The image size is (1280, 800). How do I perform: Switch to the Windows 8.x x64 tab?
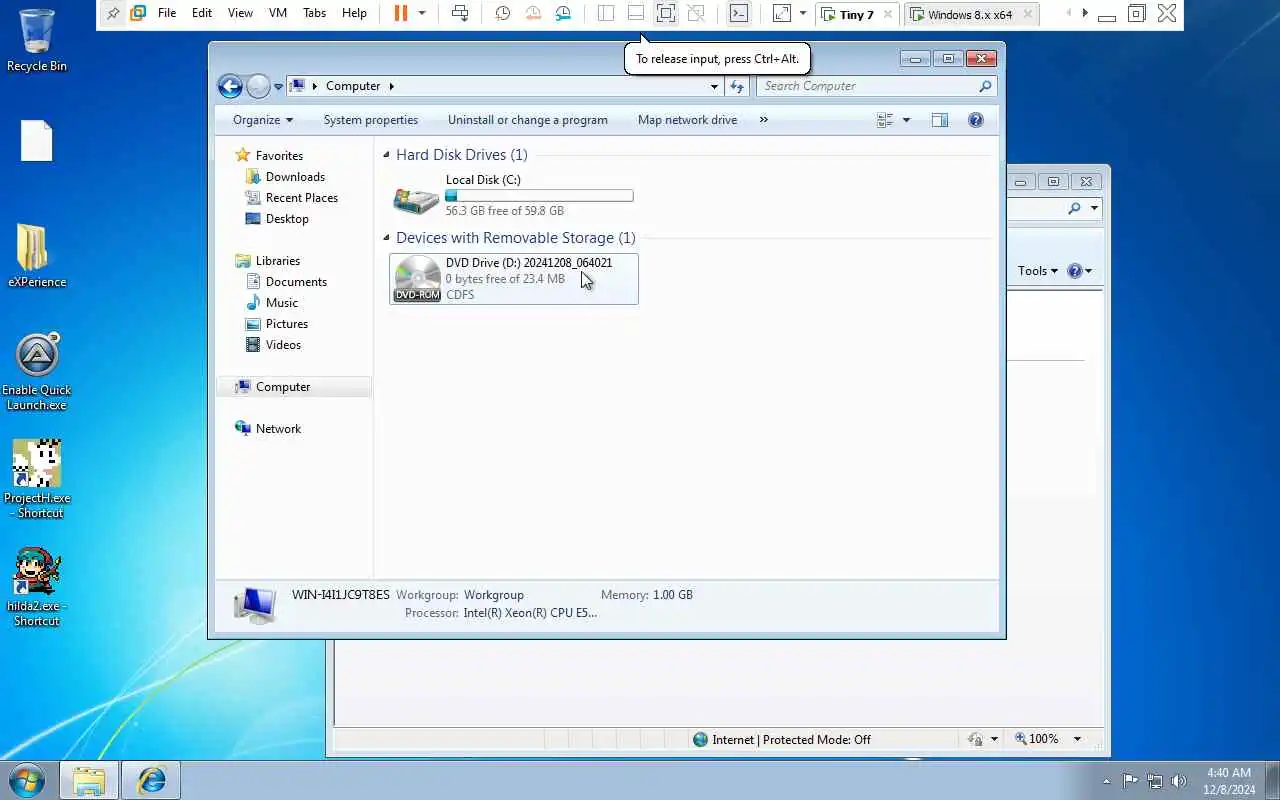click(970, 14)
